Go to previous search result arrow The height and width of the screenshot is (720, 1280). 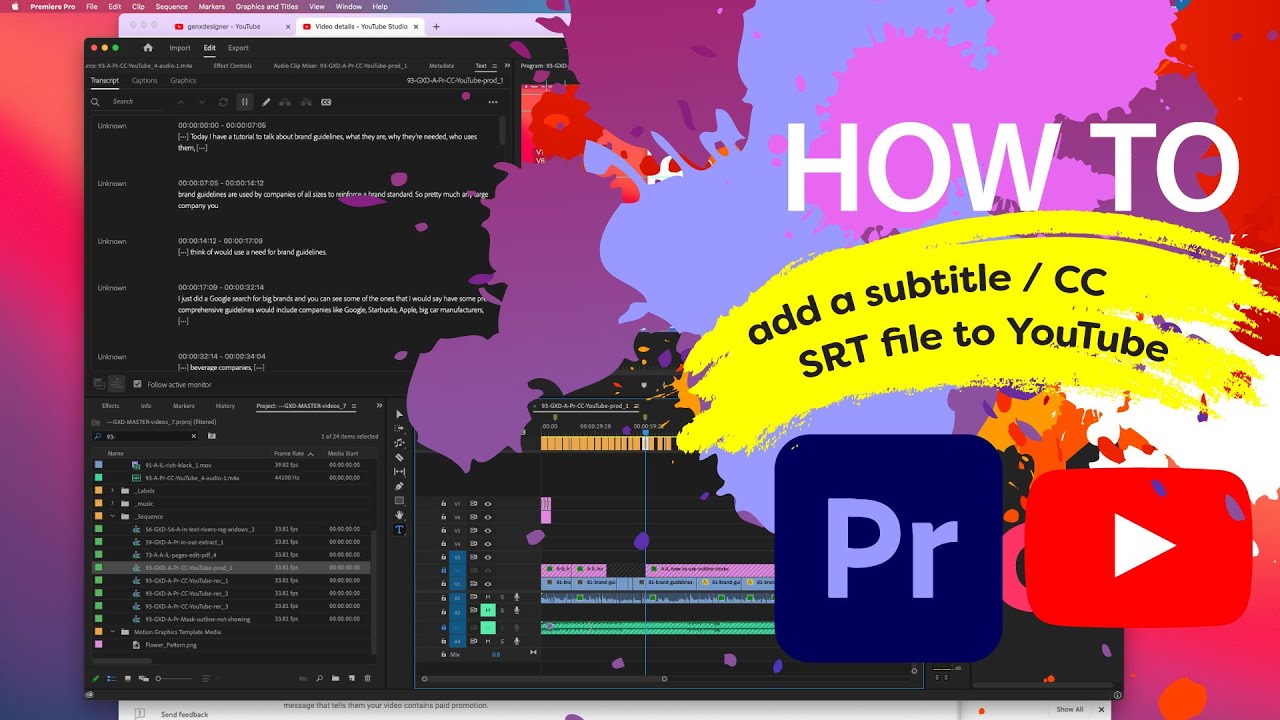tap(180, 102)
